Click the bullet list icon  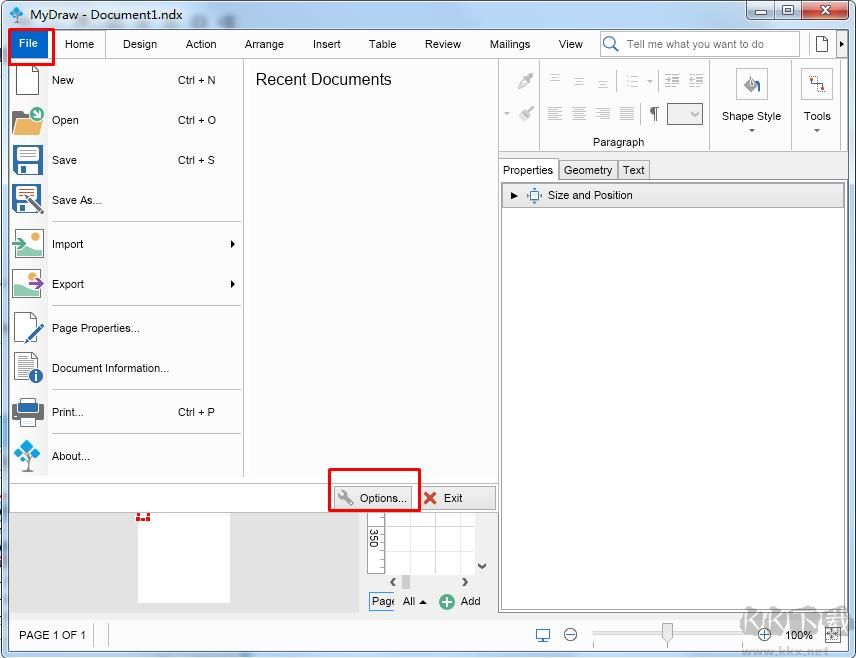[633, 81]
